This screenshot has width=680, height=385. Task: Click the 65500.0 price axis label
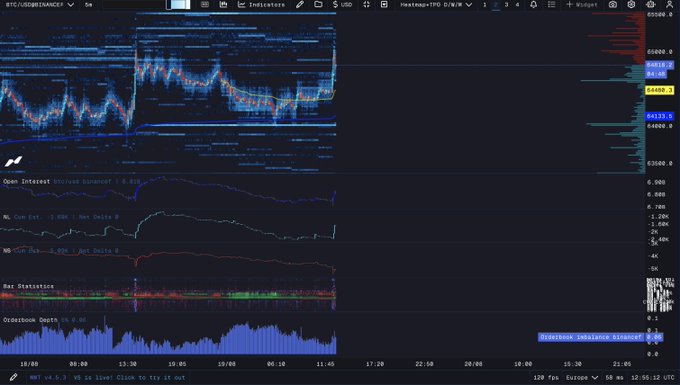pyautogui.click(x=659, y=14)
